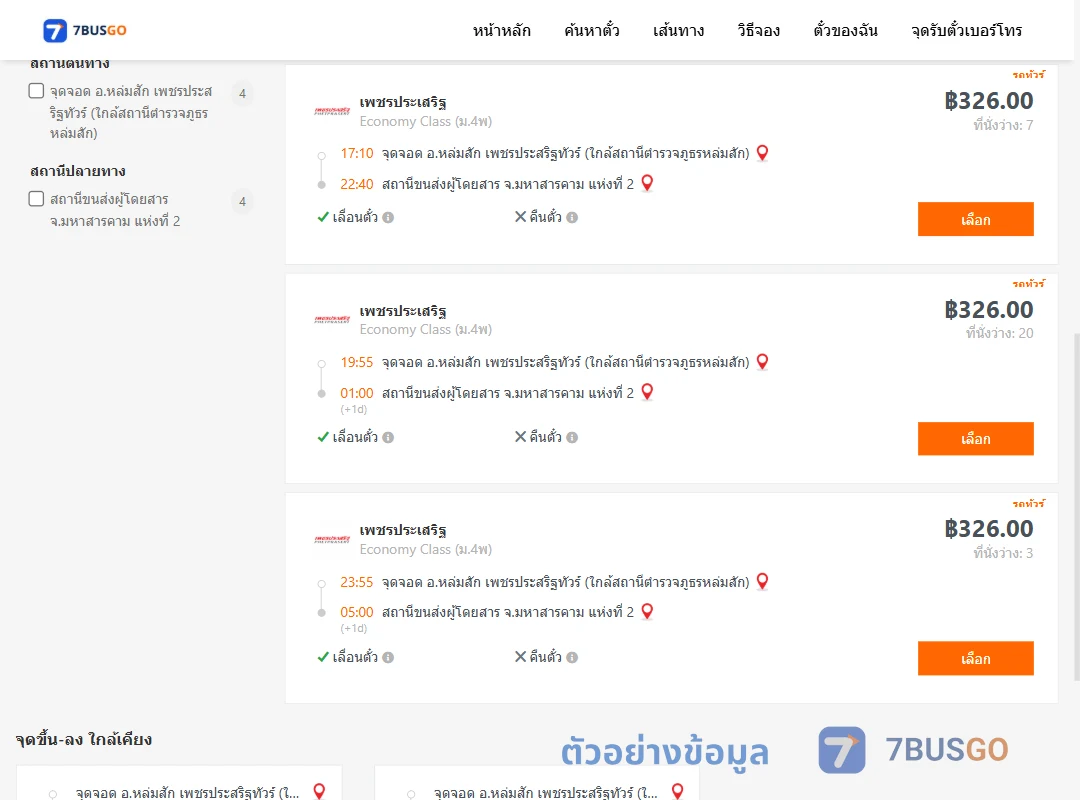The width and height of the screenshot is (1080, 800).
Task: Click operator logo of the 23:55 trip
Action: [332, 540]
